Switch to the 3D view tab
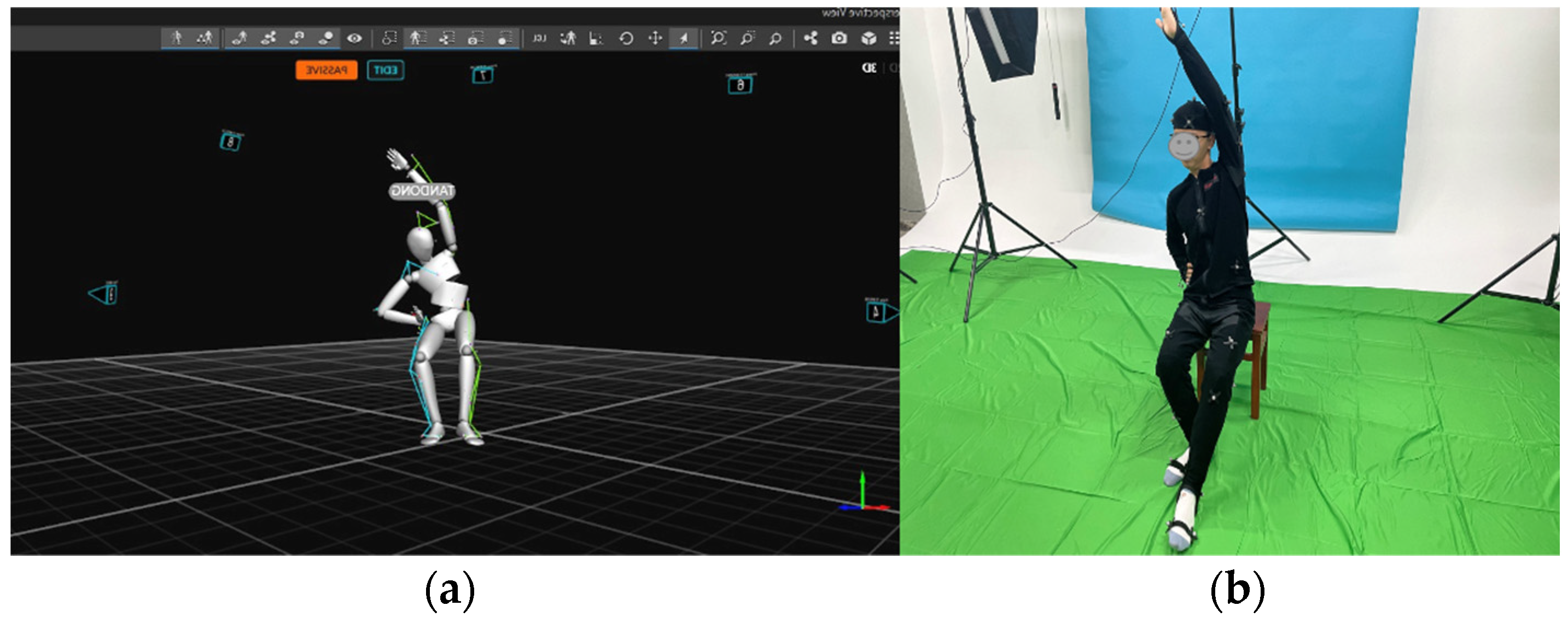 pos(869,68)
